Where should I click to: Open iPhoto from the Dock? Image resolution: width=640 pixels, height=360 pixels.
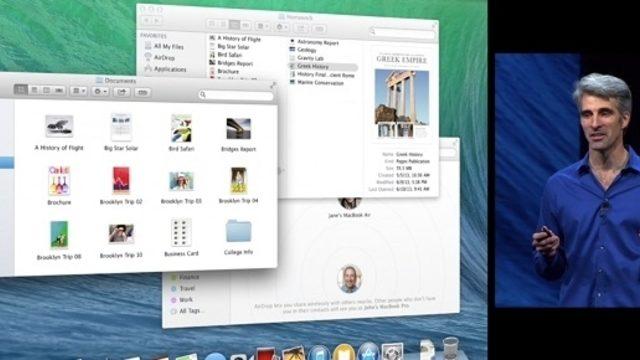coord(293,353)
